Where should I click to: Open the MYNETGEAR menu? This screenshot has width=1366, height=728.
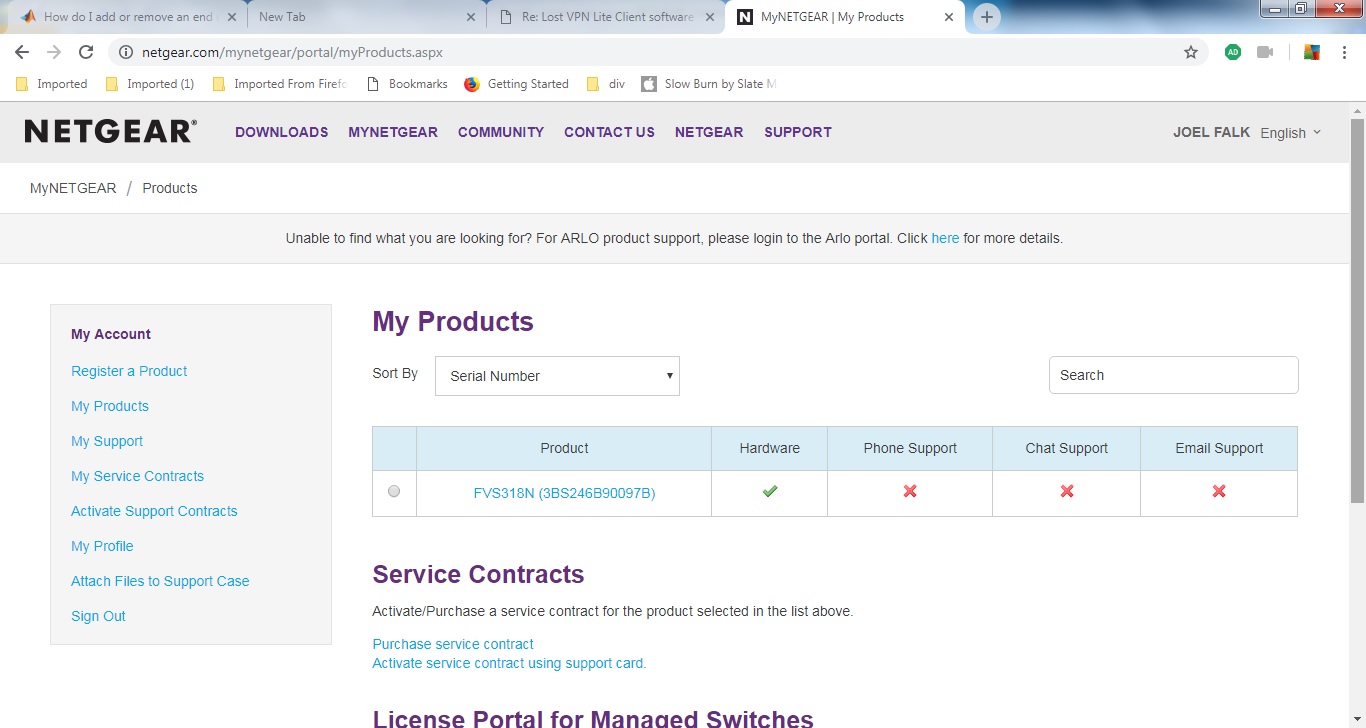point(393,132)
